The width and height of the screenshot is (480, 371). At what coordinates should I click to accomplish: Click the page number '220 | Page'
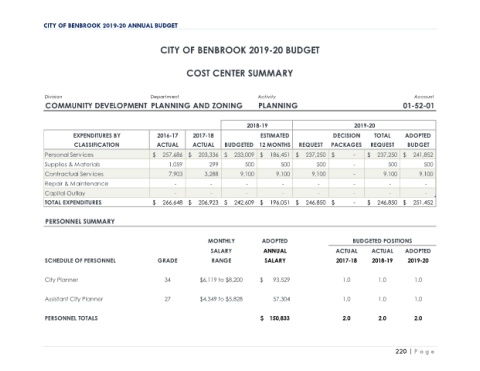(x=415, y=352)
